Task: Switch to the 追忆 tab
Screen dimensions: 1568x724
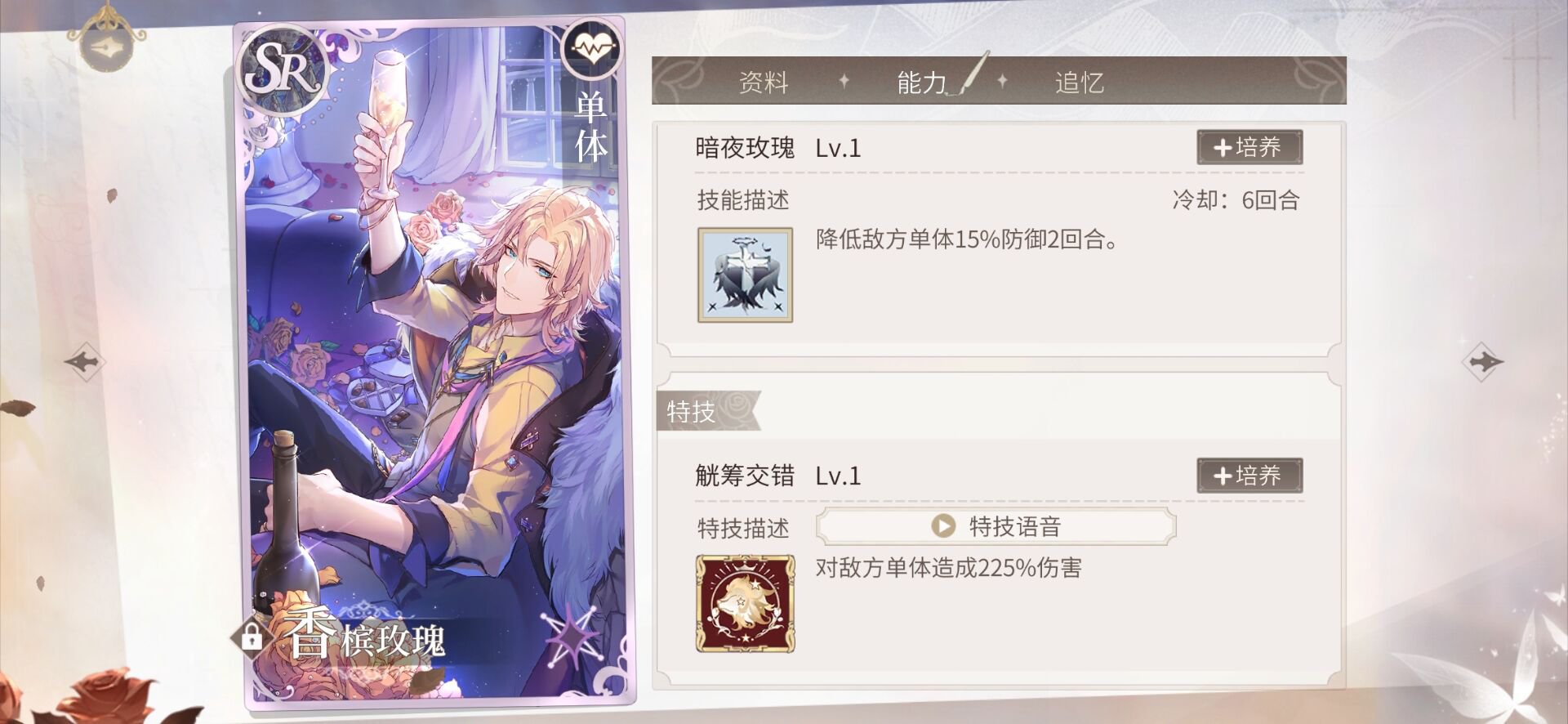Action: point(1079,82)
